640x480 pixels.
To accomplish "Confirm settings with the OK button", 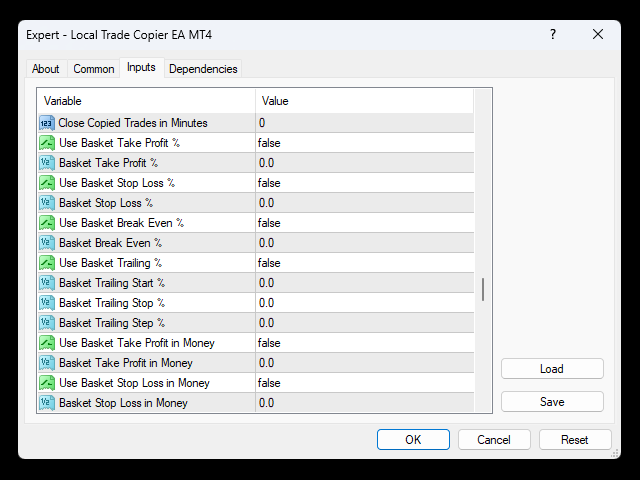I will click(413, 440).
